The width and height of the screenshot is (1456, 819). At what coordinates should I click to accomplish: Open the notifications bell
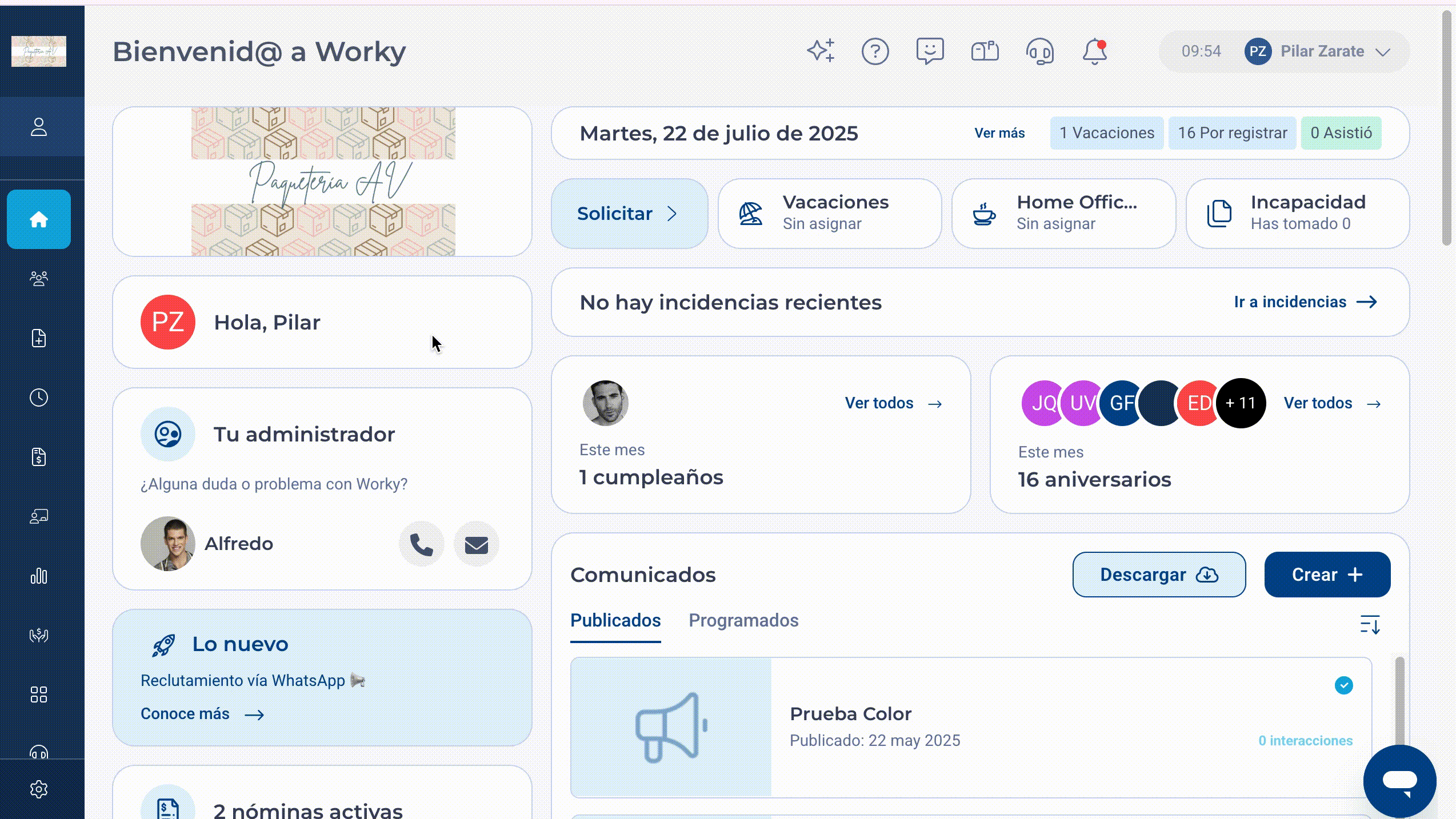[1095, 51]
